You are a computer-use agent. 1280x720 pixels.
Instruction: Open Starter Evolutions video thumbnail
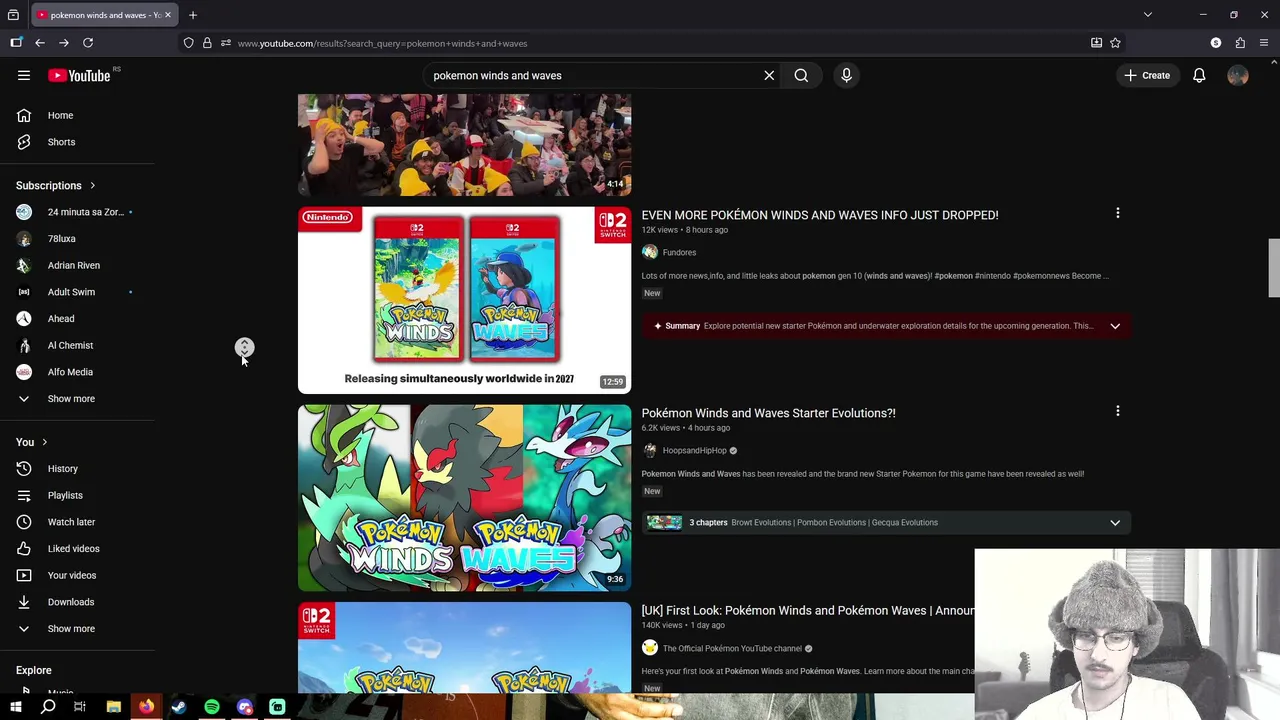tap(464, 498)
